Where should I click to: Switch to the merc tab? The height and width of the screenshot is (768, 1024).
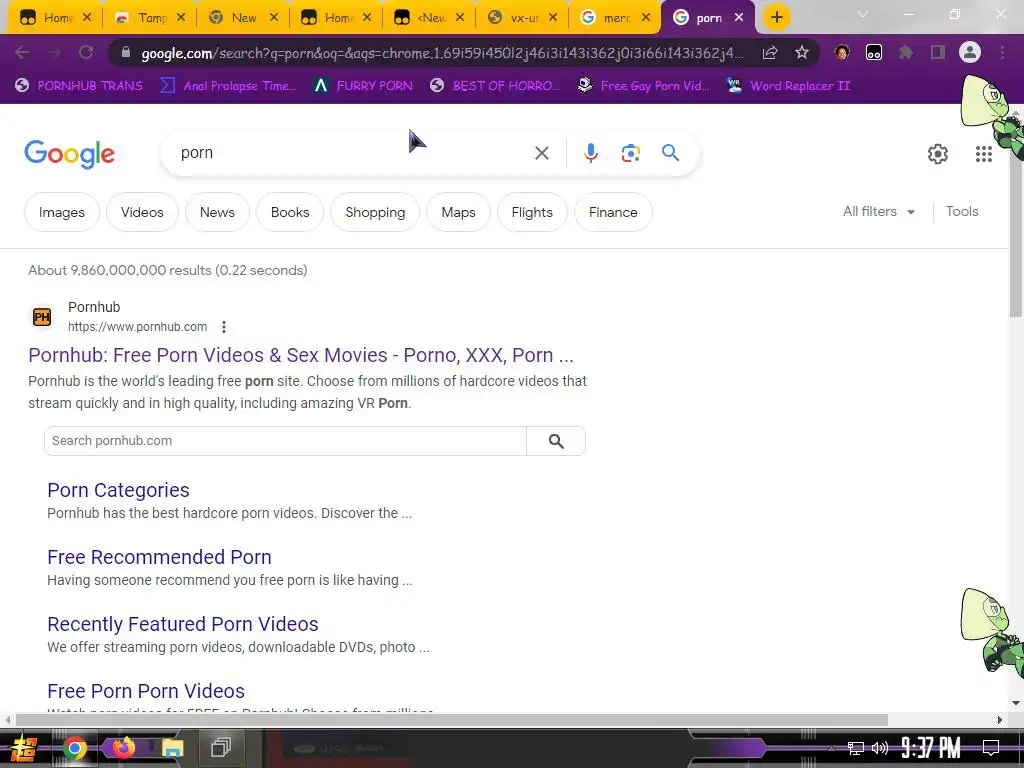pos(616,18)
